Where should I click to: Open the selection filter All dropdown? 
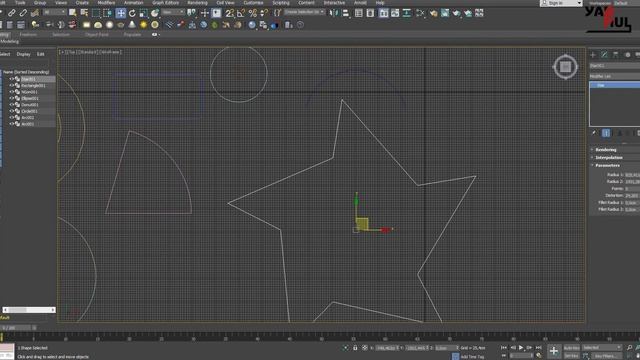[54, 13]
